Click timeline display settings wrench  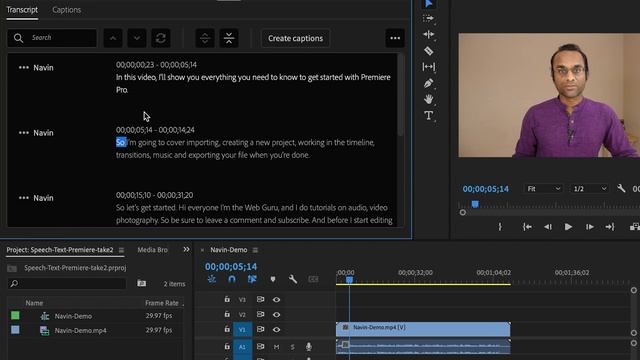293,279
